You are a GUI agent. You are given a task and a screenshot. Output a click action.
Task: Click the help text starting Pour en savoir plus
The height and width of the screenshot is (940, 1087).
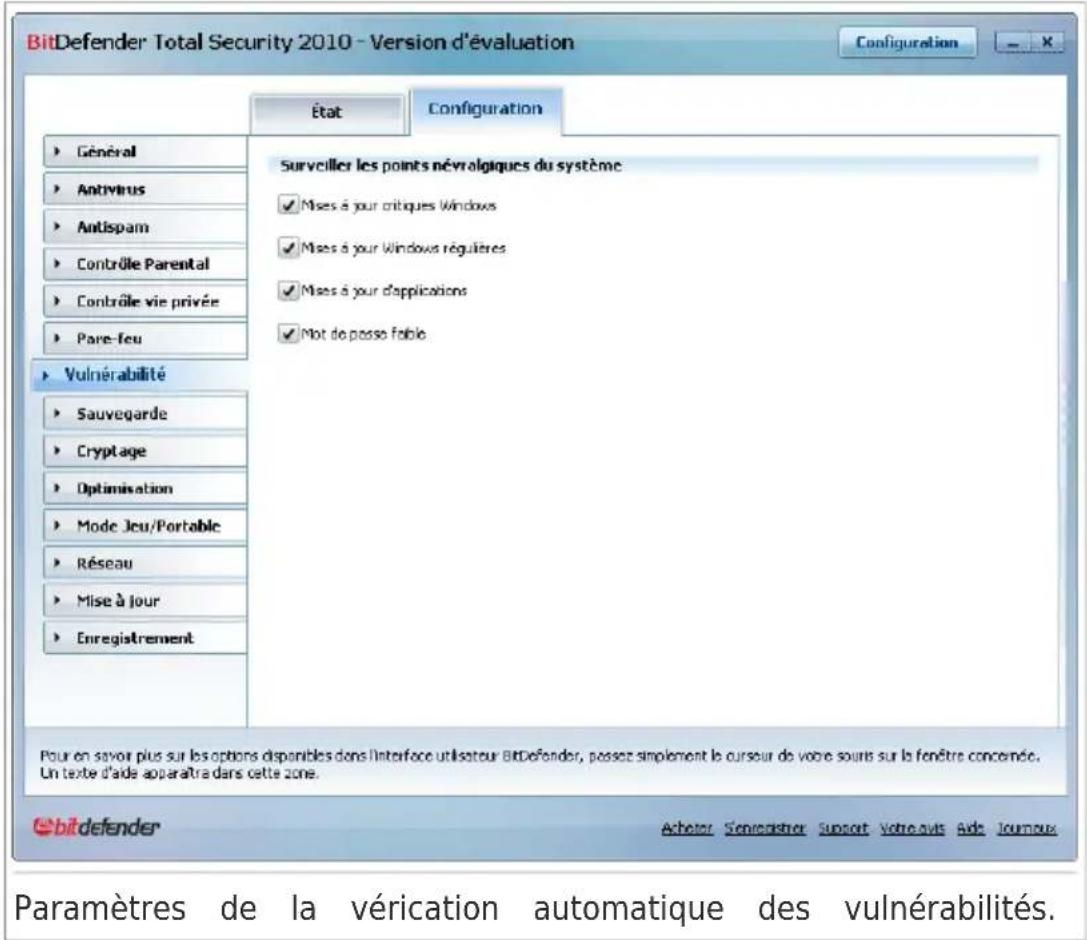(539, 764)
